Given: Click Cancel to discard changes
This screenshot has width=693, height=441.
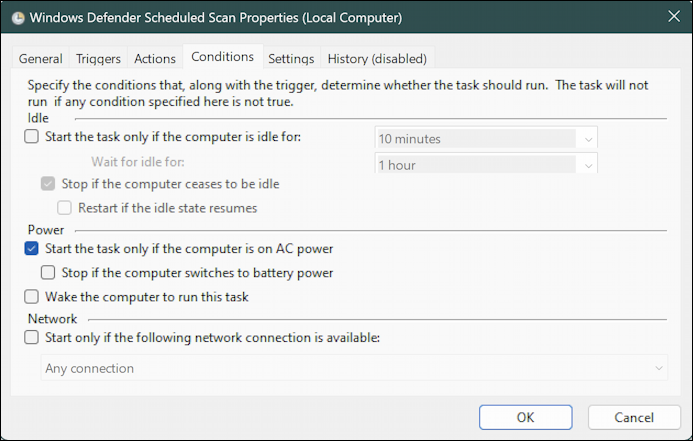Looking at the screenshot, I should [x=634, y=417].
